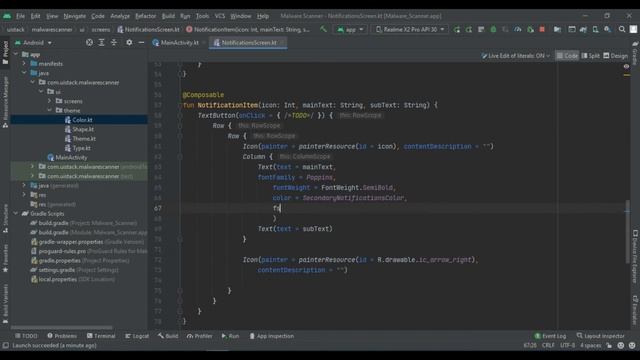Viewport: 640px width, 360px height.
Task: Open AVD Manager device icon
Action: click(596, 29)
